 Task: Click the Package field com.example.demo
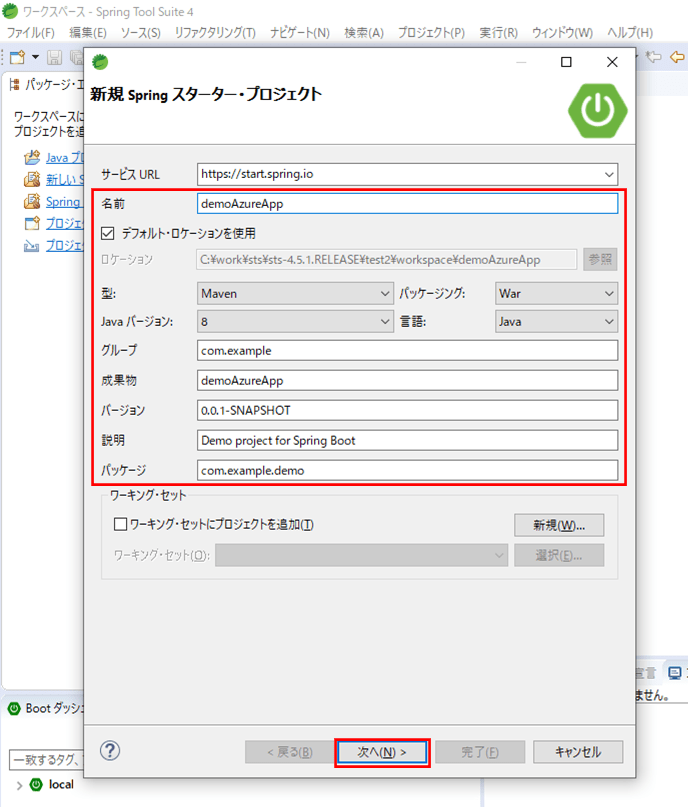tap(408, 470)
